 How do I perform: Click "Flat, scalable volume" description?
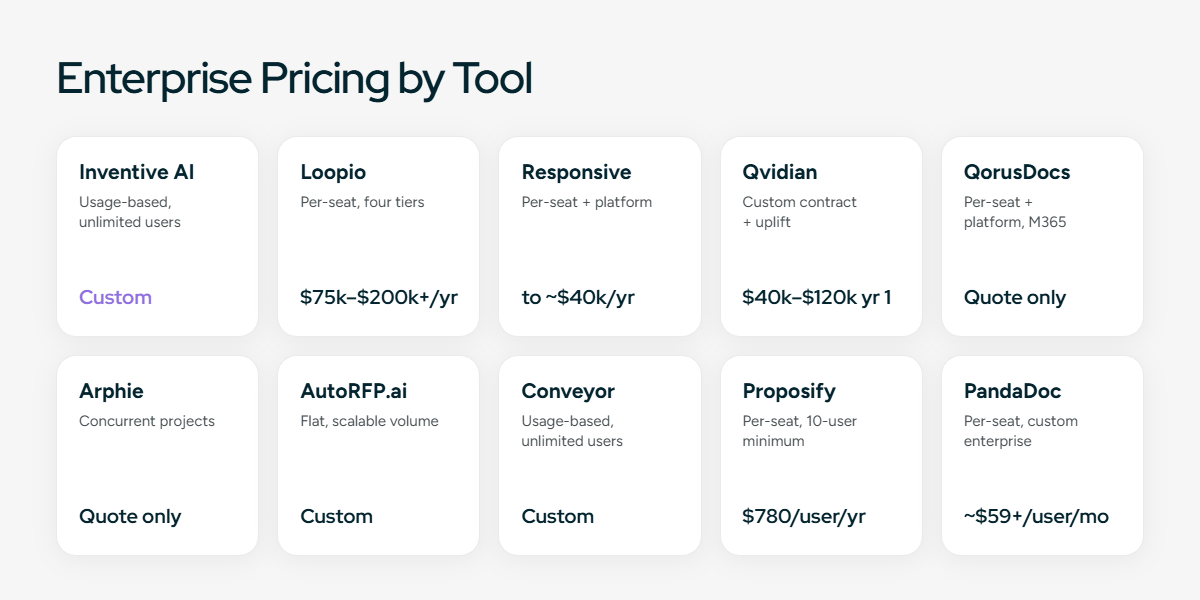tap(369, 421)
